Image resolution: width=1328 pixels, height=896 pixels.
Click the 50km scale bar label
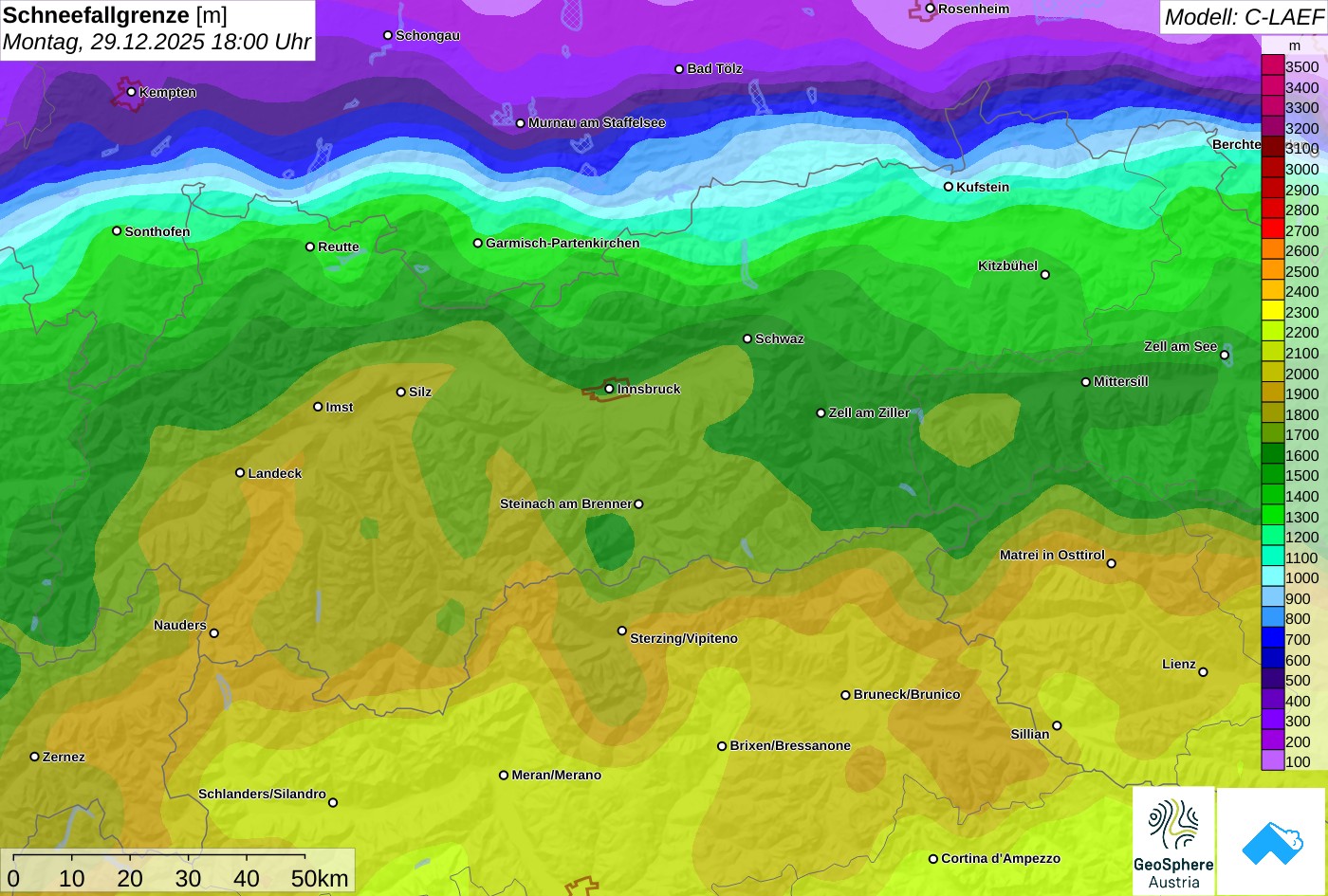(320, 878)
